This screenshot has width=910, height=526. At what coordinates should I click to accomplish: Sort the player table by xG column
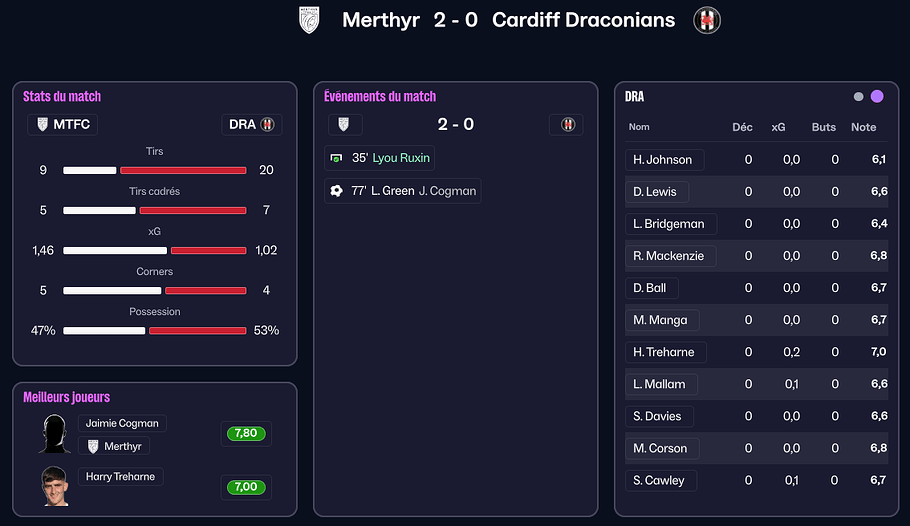(778, 127)
